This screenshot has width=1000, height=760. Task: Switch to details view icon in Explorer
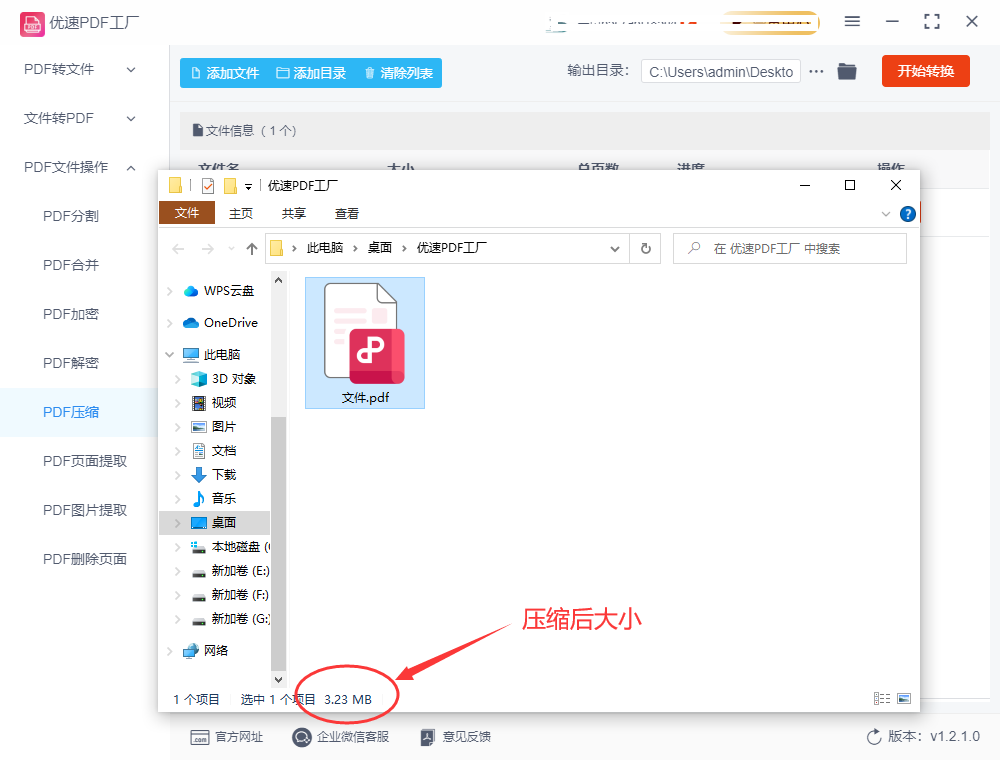tap(882, 699)
